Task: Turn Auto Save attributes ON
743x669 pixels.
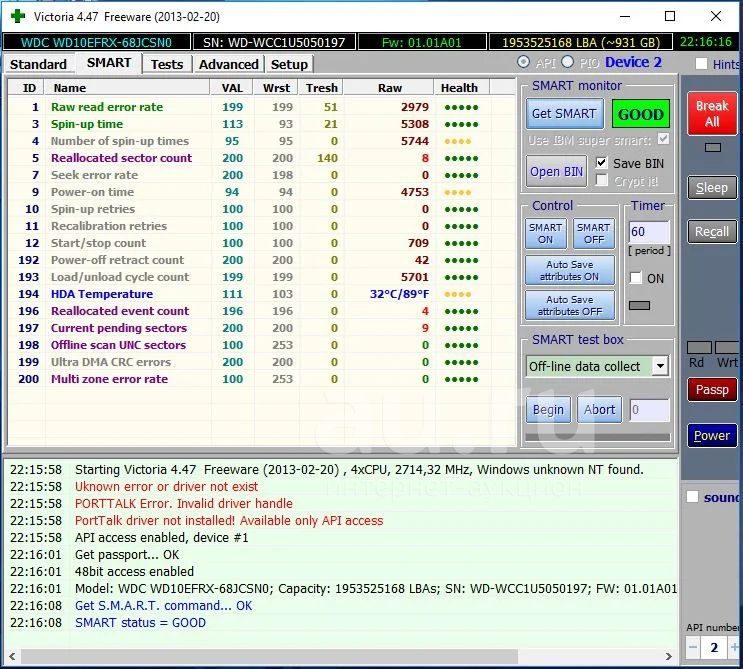Action: coord(570,271)
